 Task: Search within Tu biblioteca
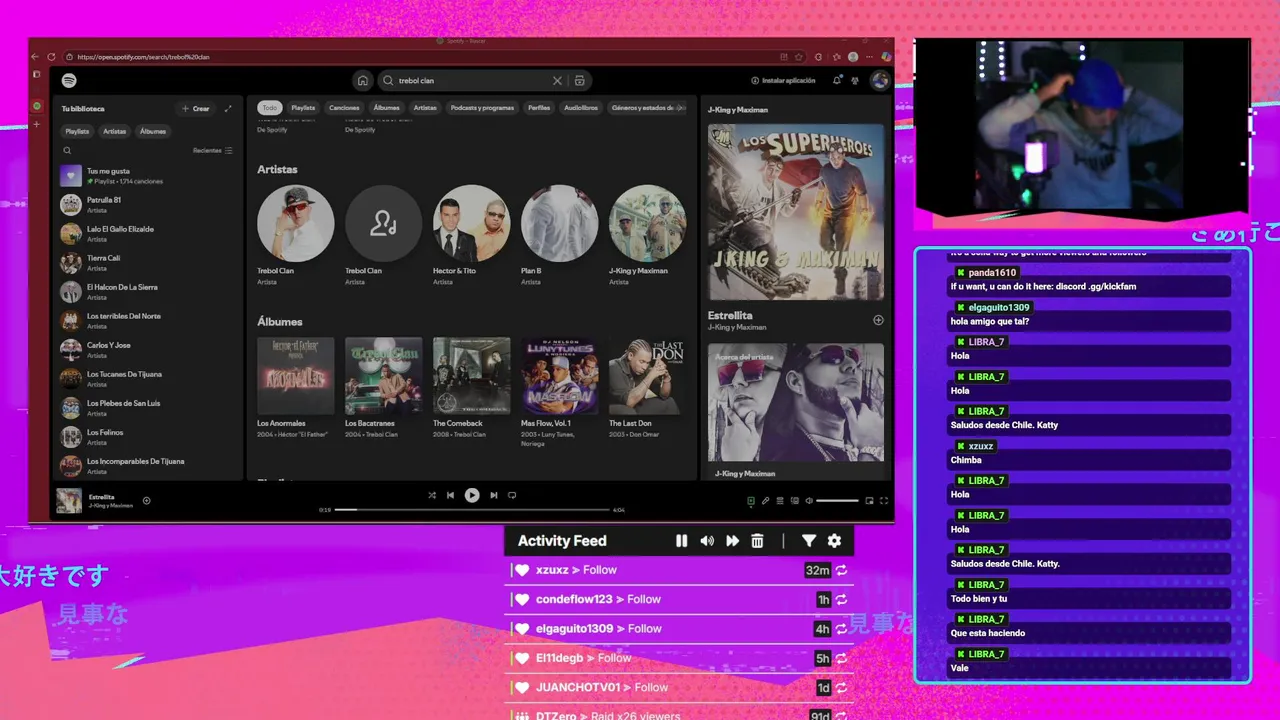[x=68, y=151]
